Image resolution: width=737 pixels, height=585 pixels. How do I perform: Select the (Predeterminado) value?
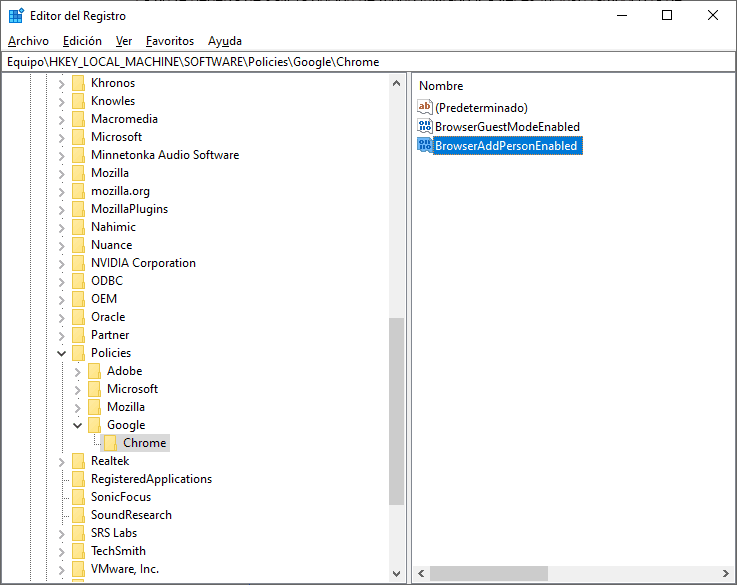(x=481, y=108)
